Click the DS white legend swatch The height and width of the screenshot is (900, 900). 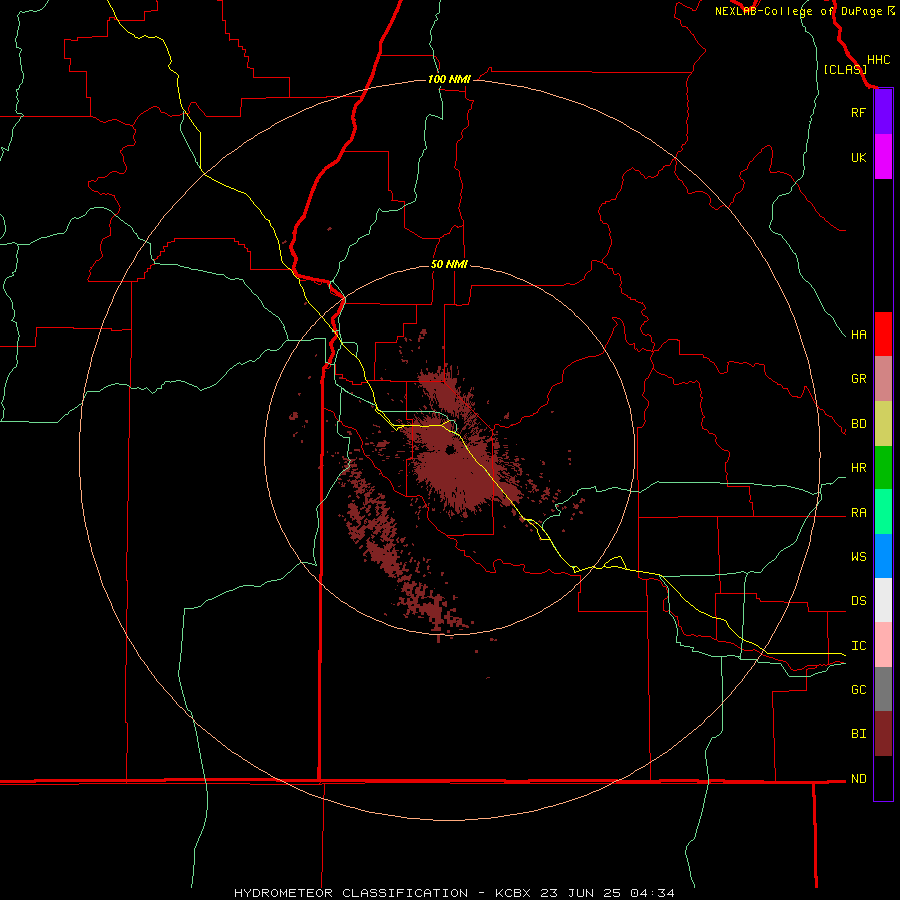click(883, 600)
